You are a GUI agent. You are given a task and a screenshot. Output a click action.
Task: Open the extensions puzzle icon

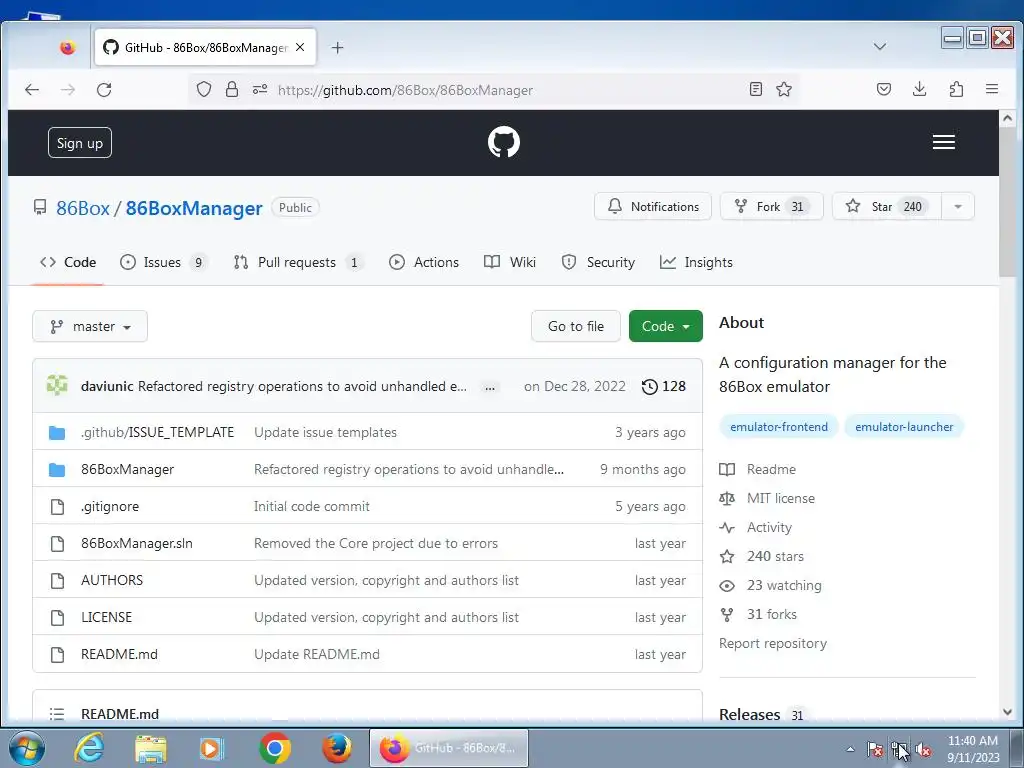click(956, 89)
